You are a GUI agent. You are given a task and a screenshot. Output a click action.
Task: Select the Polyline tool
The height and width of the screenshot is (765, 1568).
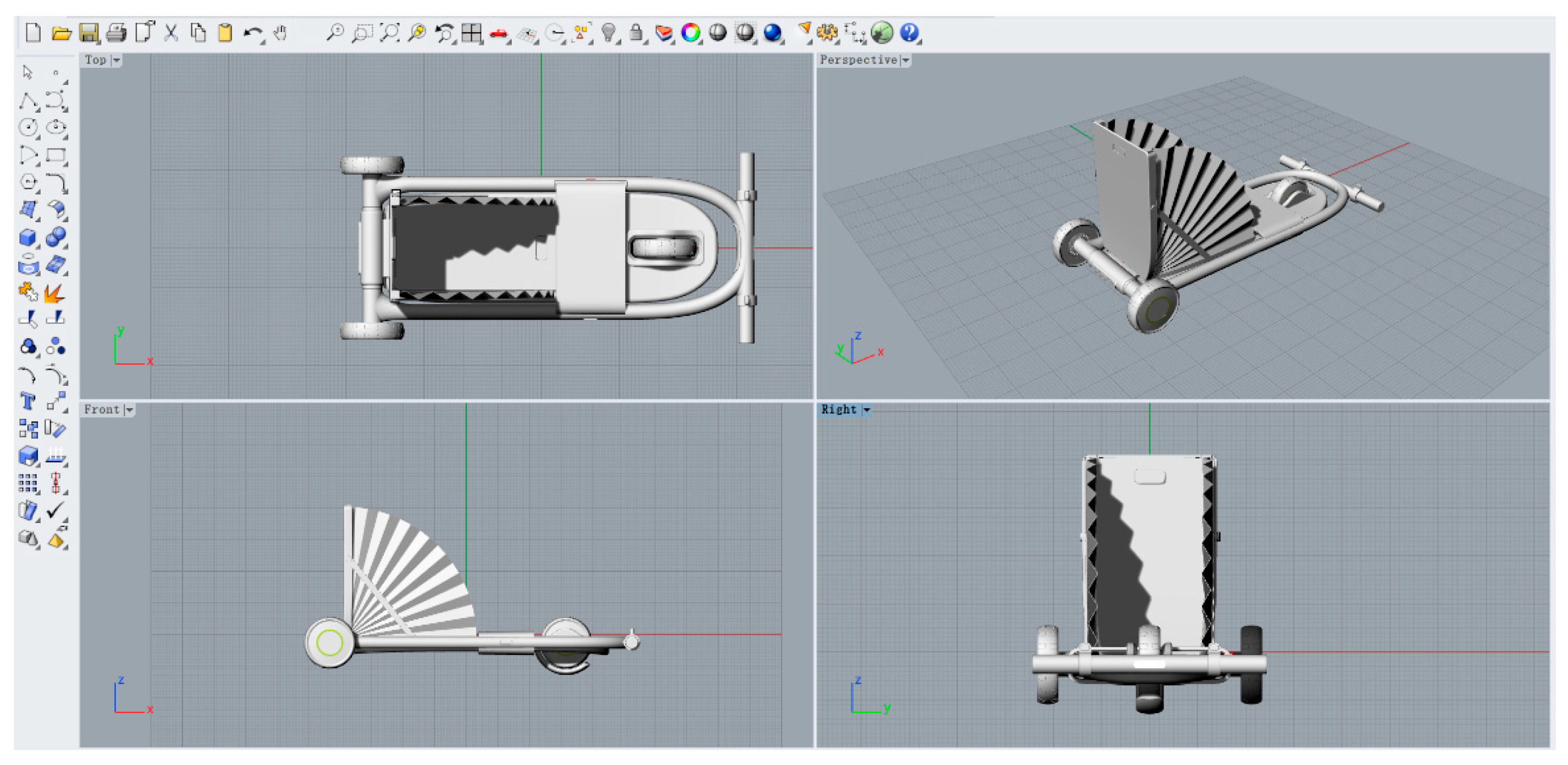tap(27, 100)
